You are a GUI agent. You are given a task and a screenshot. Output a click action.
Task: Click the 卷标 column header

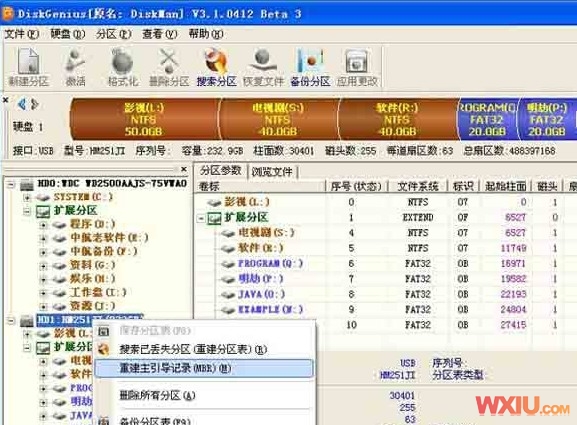click(259, 187)
